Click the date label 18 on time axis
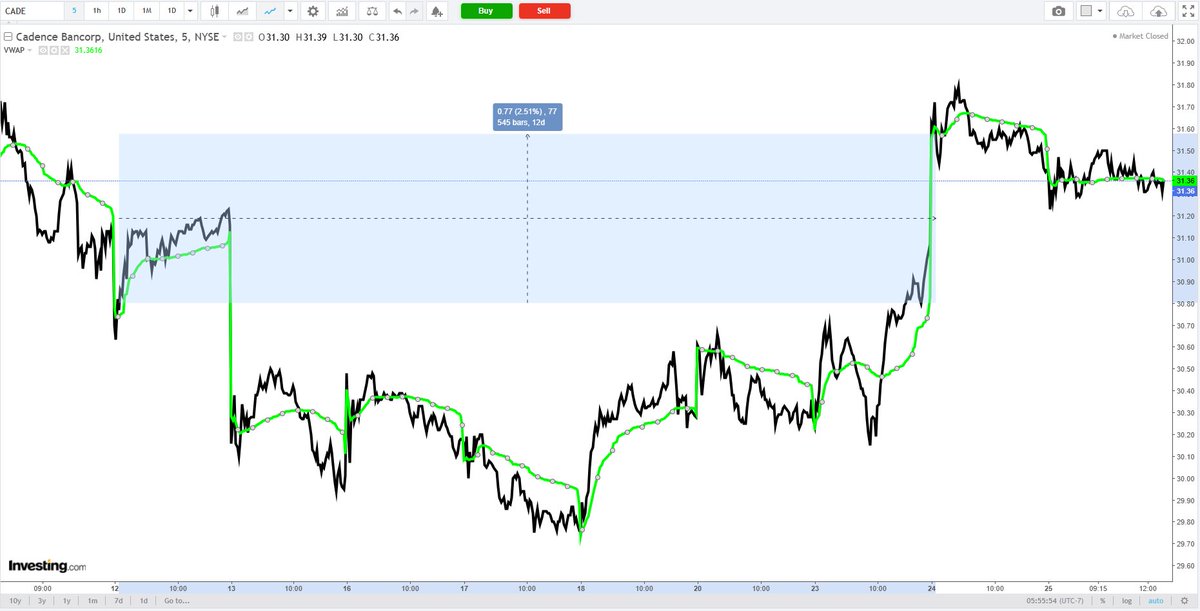1200x611 pixels. click(581, 587)
